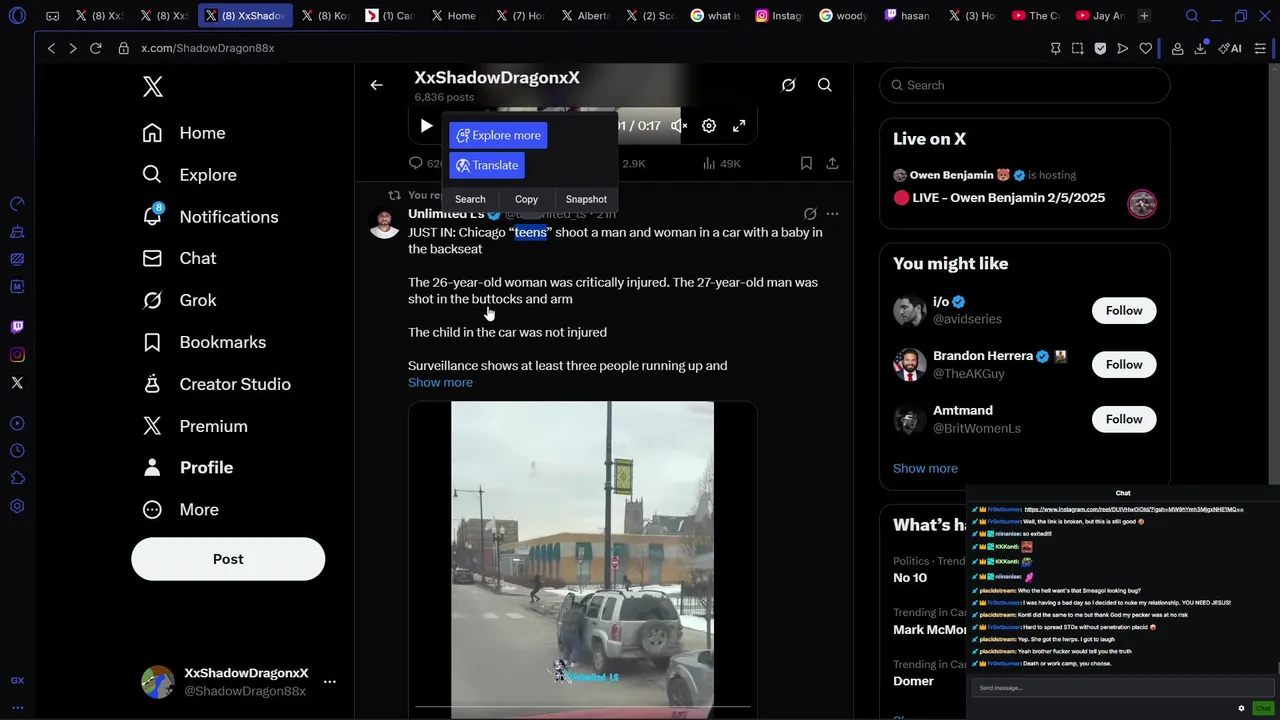
Task: Follow Brandon Herrera
Action: click(x=1124, y=365)
